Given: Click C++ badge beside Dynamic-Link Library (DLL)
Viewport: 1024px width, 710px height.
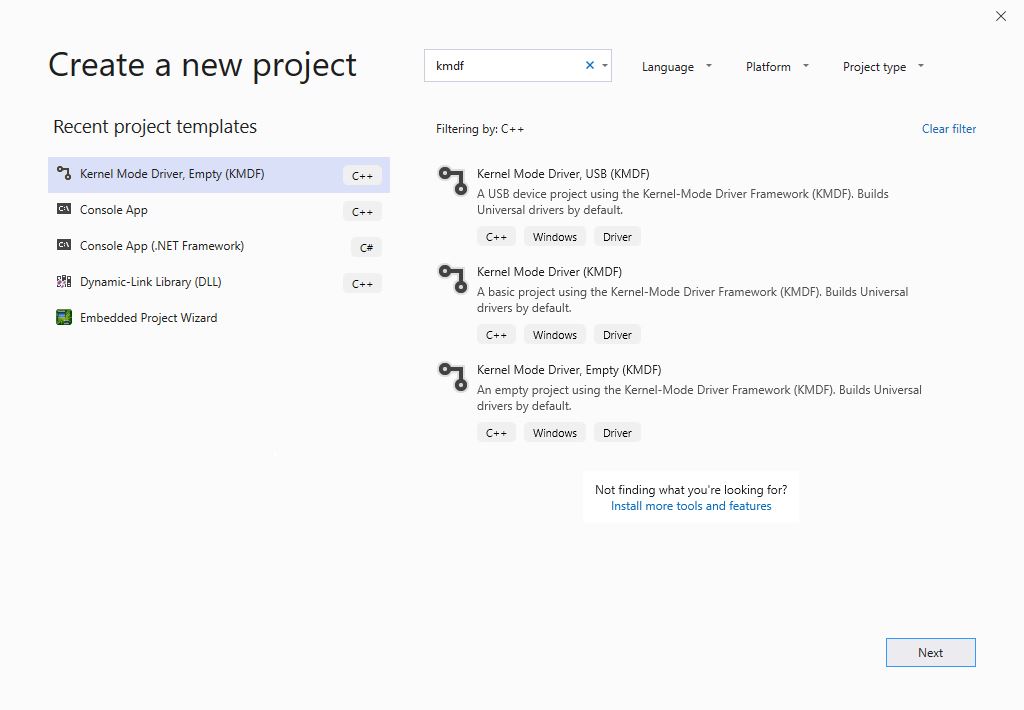Looking at the screenshot, I should click(x=362, y=283).
